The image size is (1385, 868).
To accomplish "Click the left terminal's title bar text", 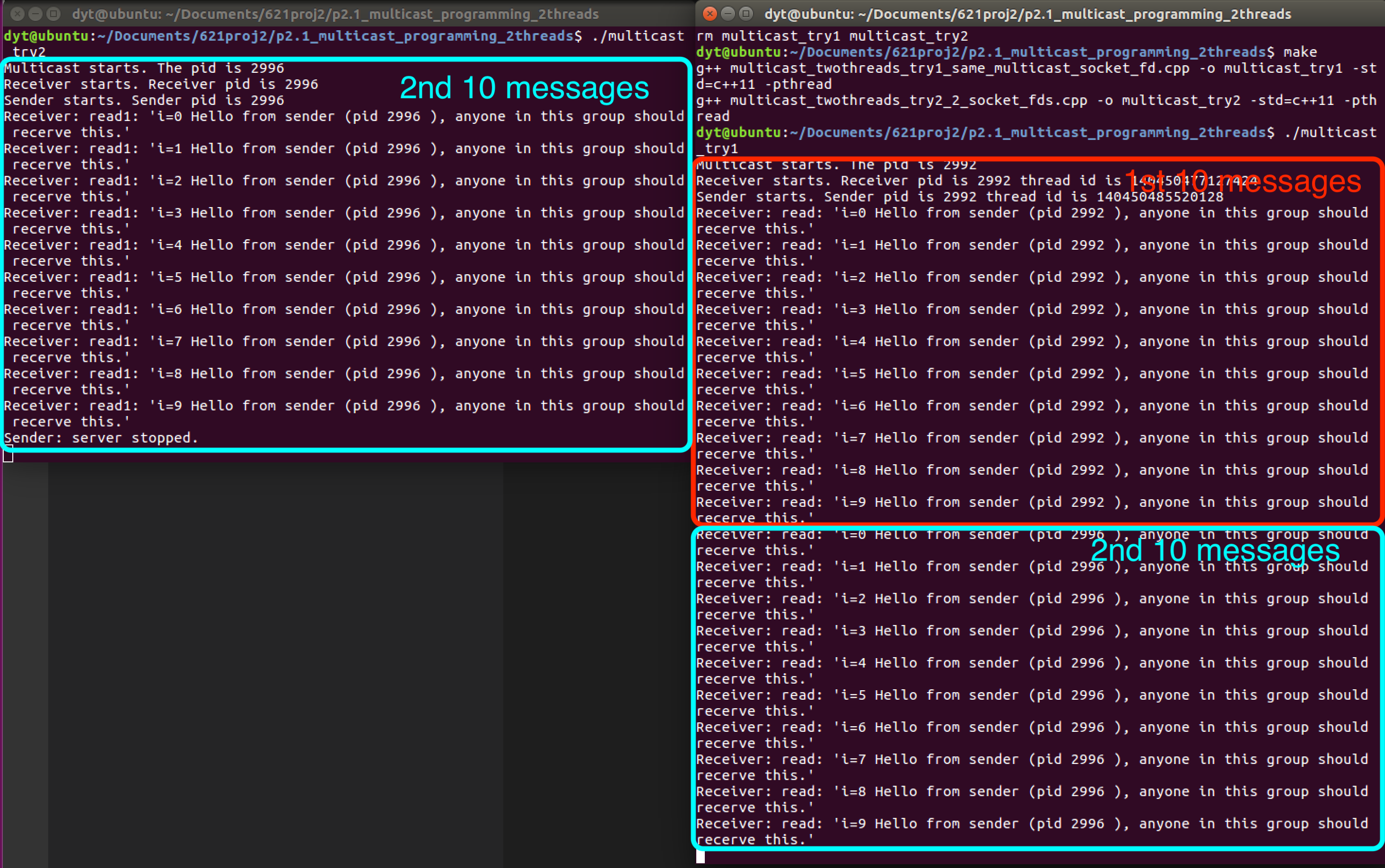I will click(335, 14).
